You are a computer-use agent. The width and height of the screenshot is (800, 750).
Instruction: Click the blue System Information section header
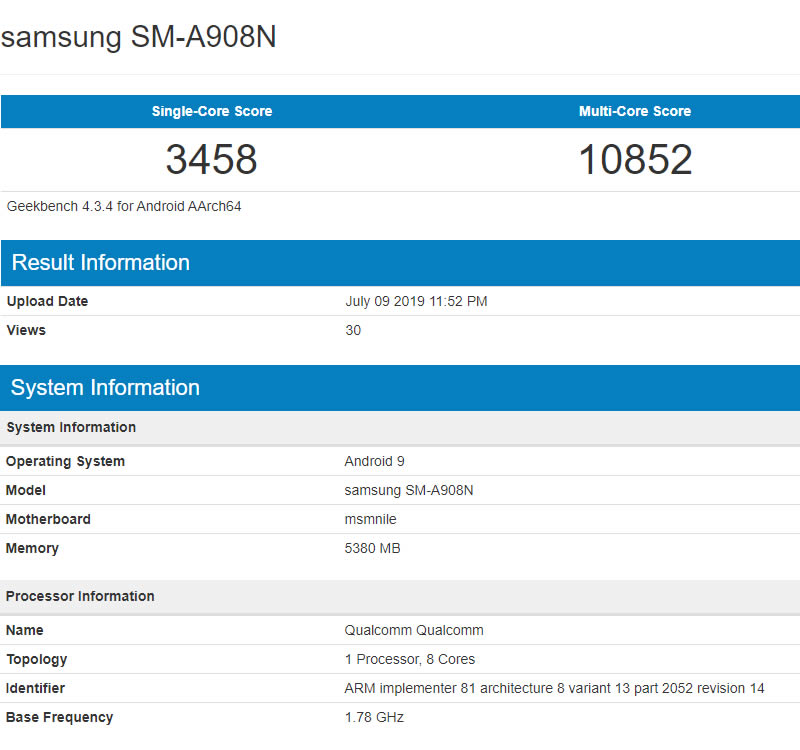105,388
